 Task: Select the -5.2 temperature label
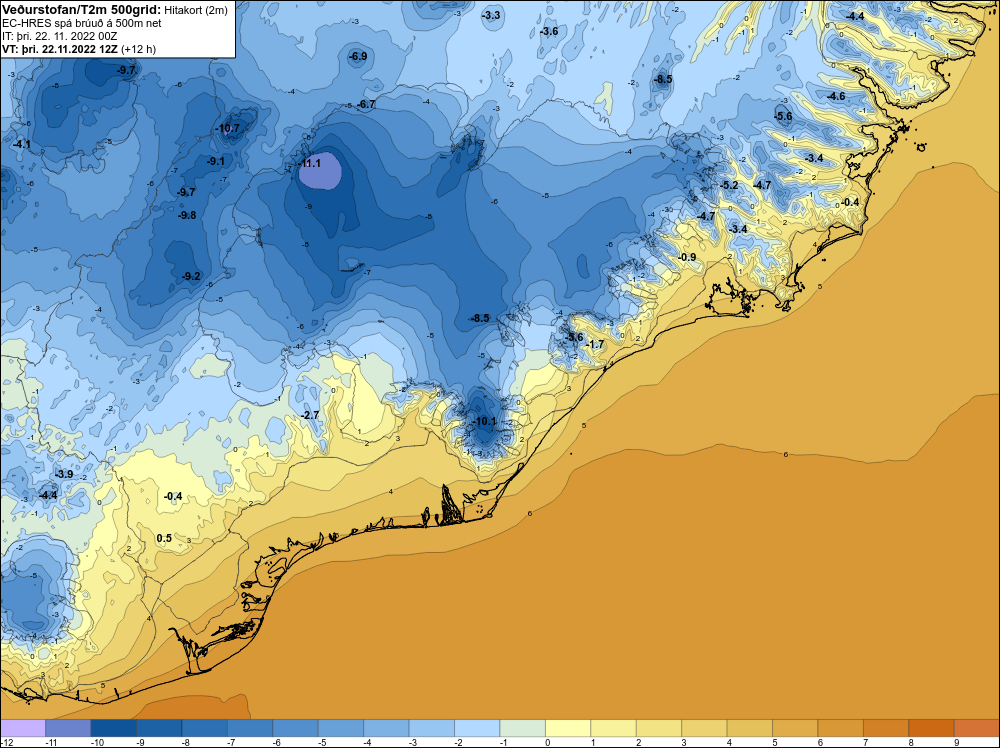729,185
